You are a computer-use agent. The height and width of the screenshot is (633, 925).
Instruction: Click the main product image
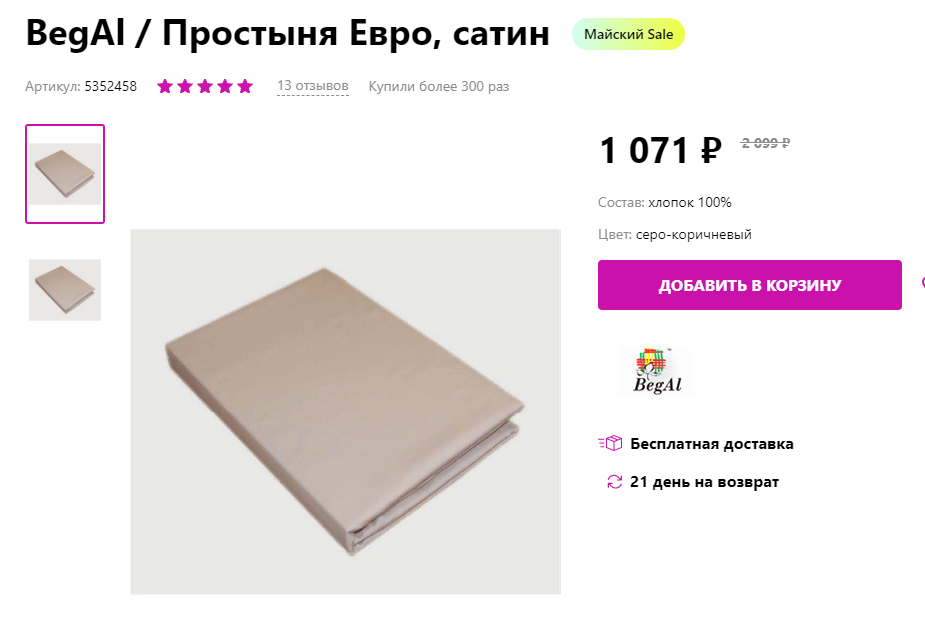pyautogui.click(x=345, y=410)
